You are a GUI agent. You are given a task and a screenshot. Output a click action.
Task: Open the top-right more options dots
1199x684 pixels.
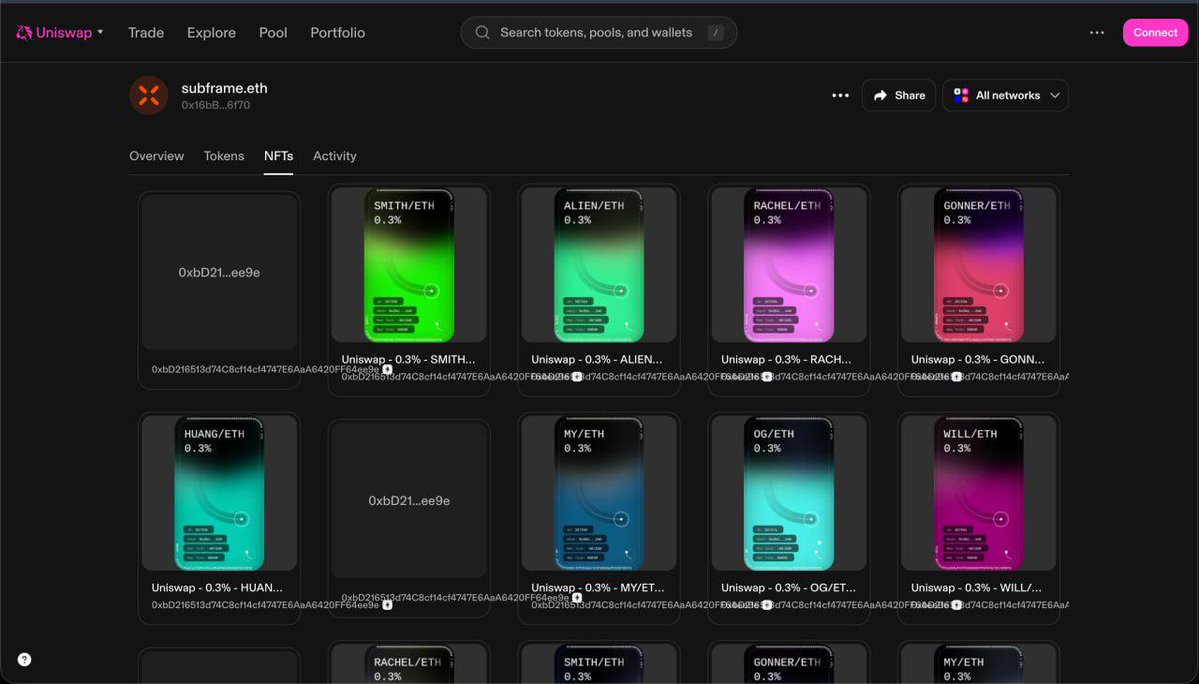pos(1097,33)
